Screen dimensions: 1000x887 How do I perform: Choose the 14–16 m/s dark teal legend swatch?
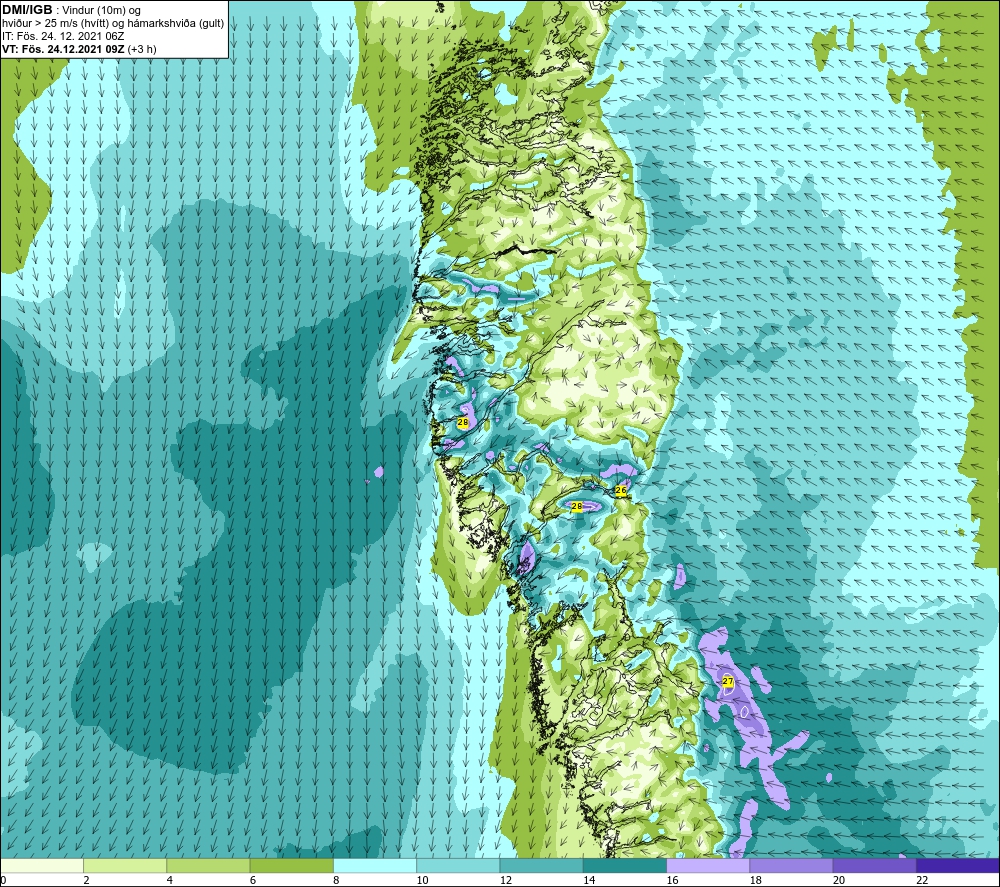[624, 865]
